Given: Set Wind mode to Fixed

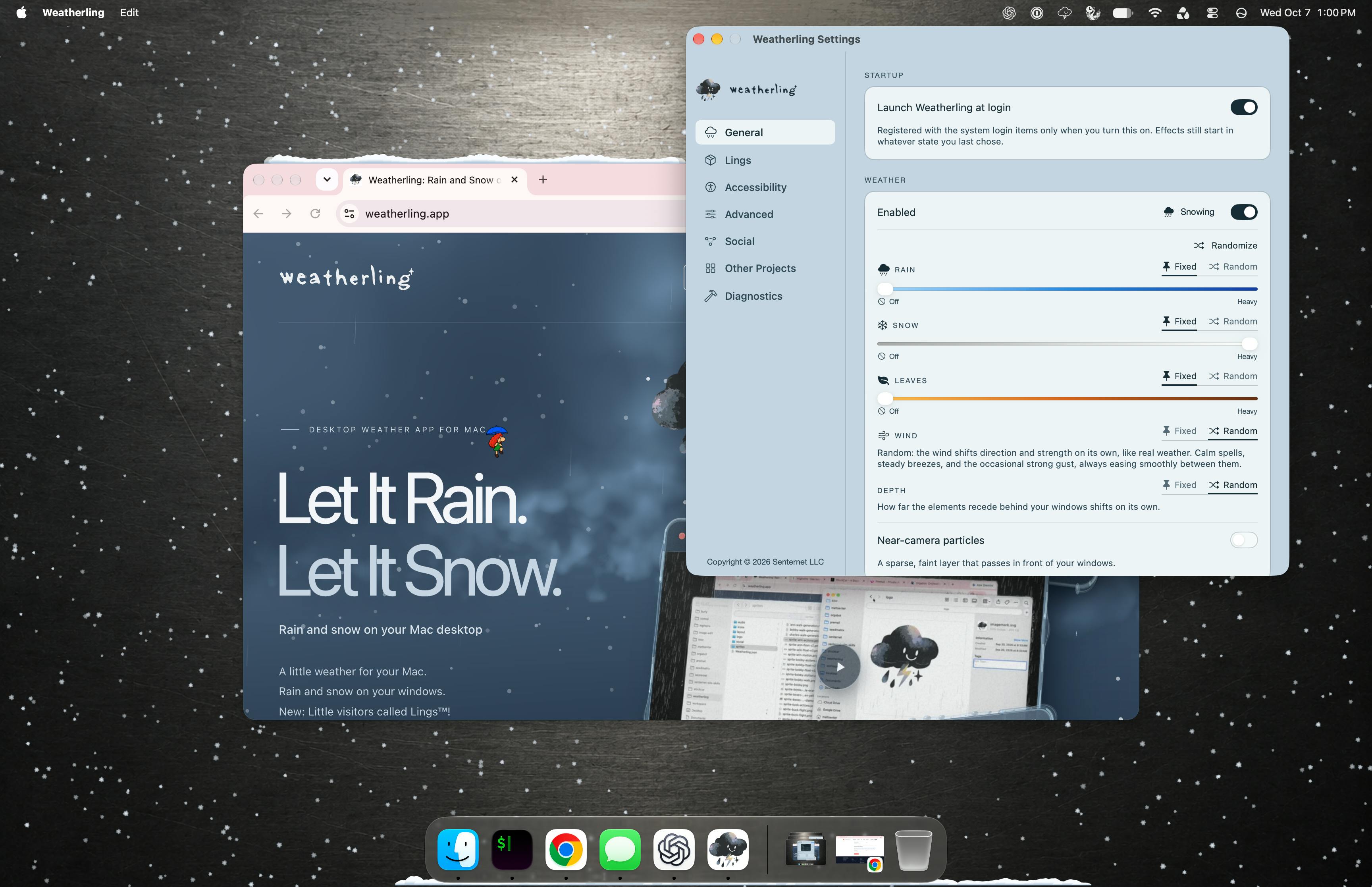Looking at the screenshot, I should pyautogui.click(x=1179, y=431).
